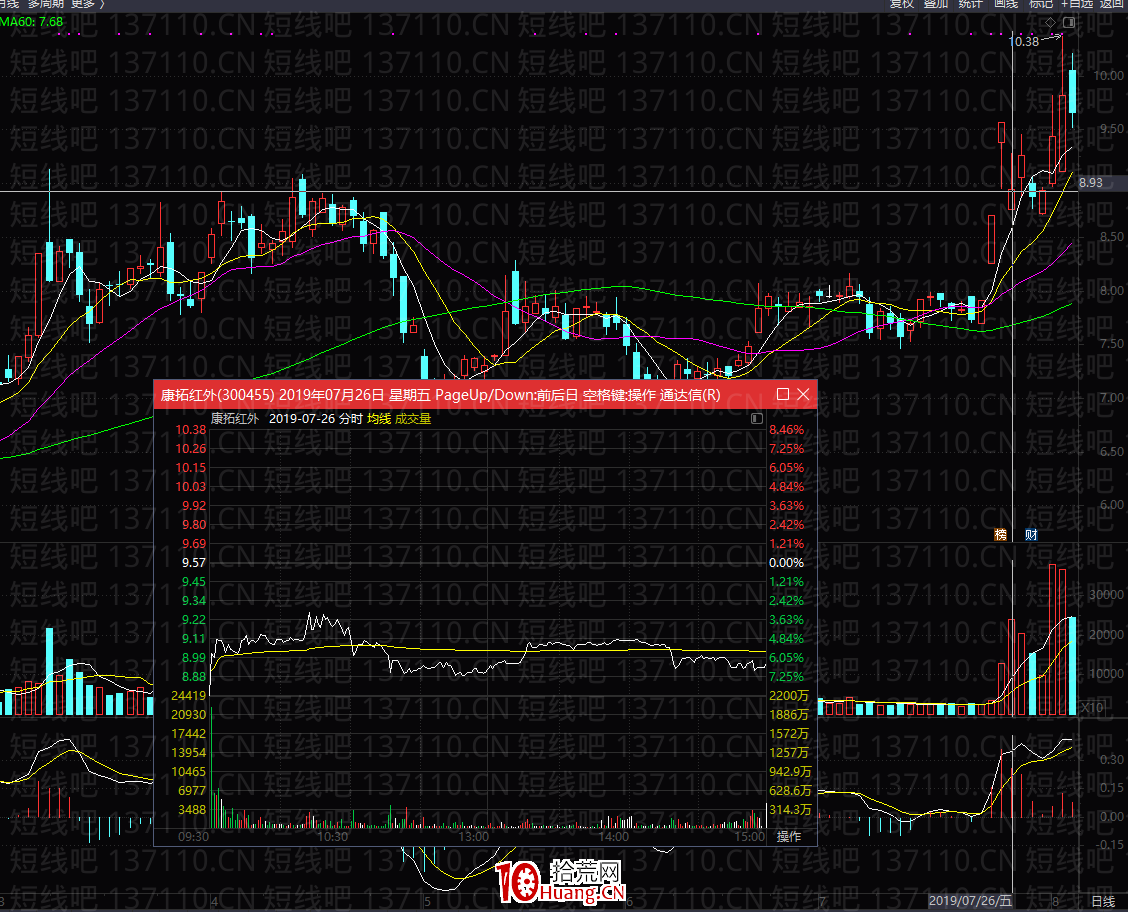Click the 0.00% label on the popup's right axis
The image size is (1128, 912).
[x=786, y=562]
